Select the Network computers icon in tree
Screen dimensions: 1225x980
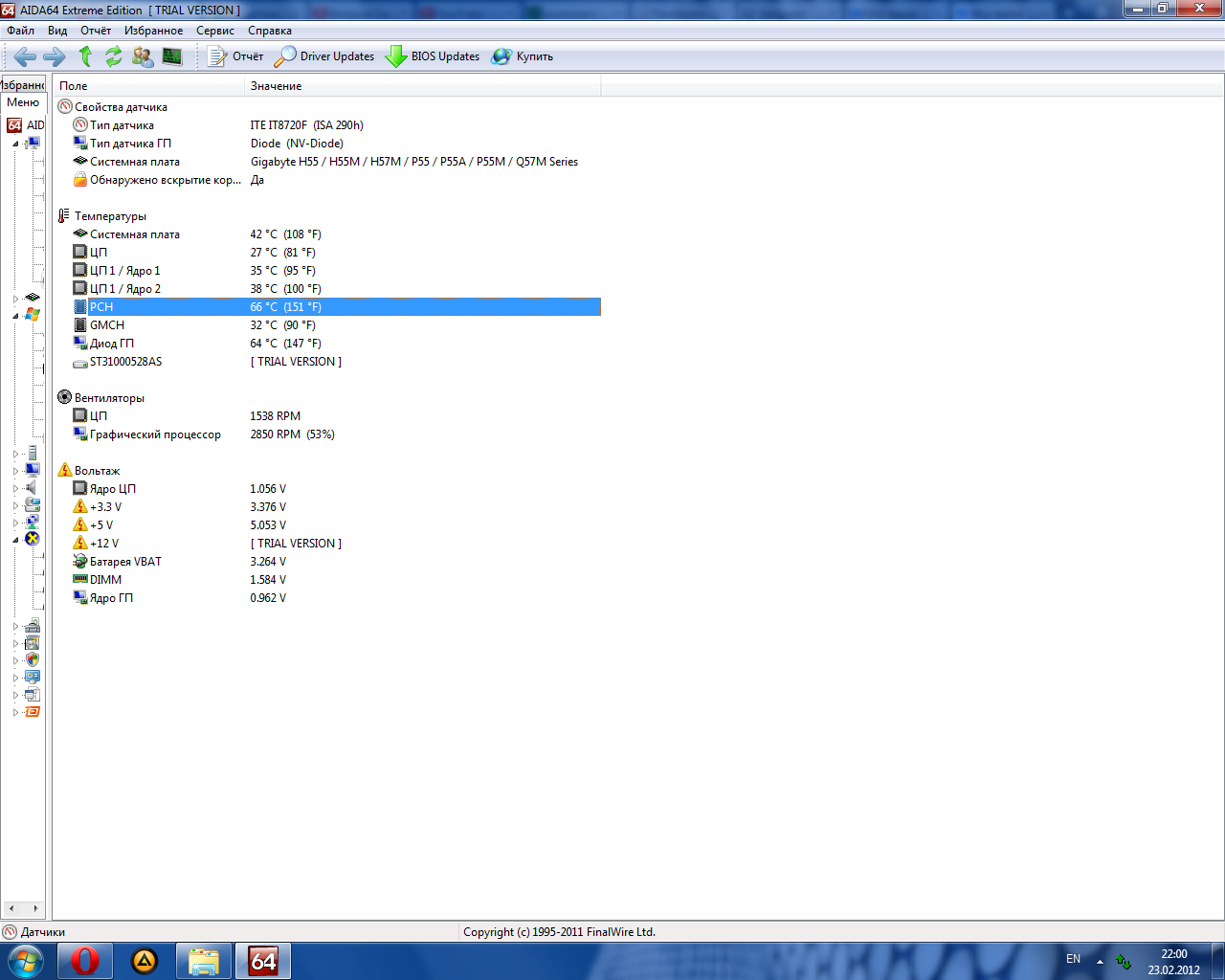pos(33,522)
